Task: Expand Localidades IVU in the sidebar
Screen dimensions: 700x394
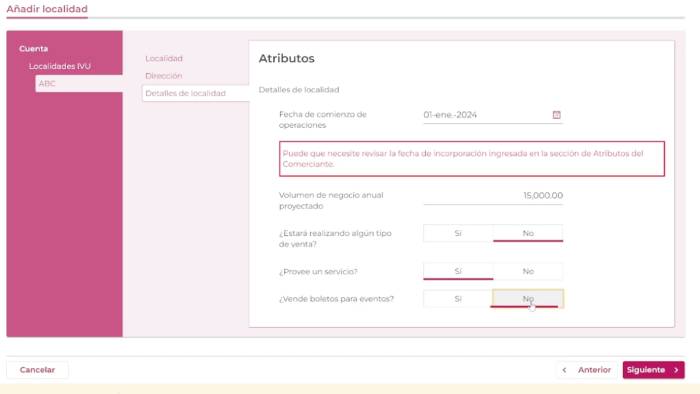Action: point(60,66)
